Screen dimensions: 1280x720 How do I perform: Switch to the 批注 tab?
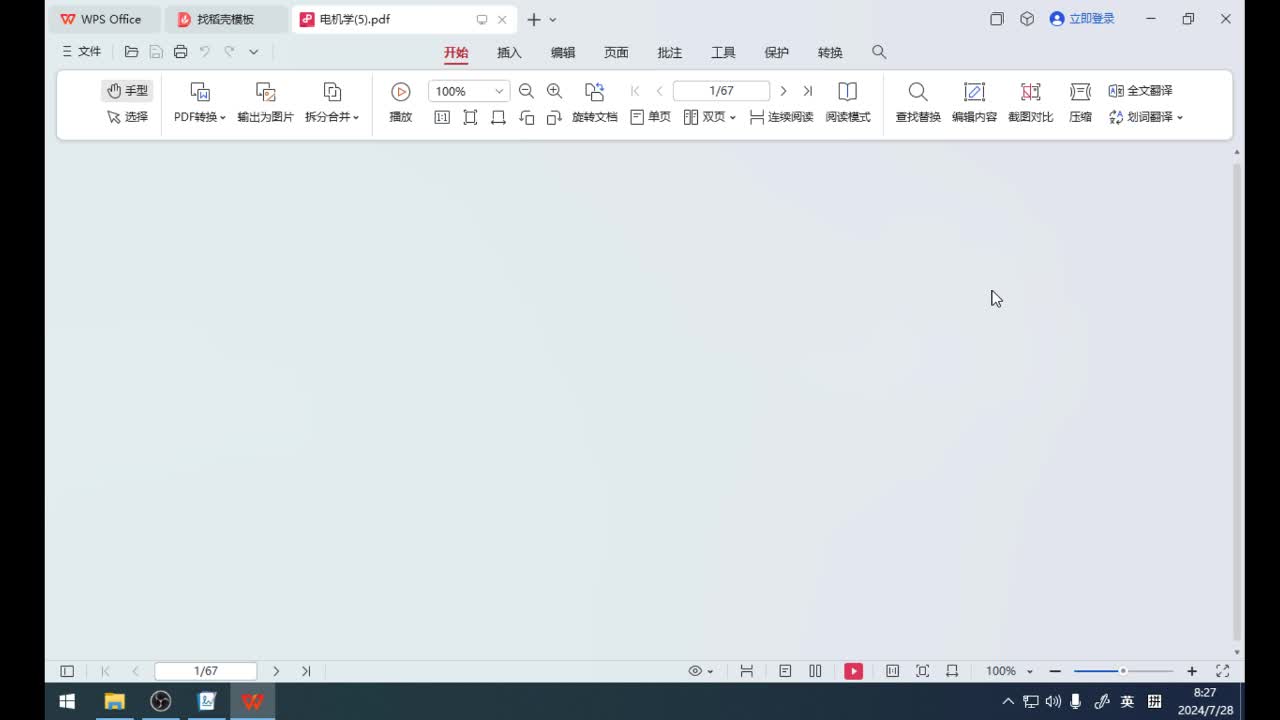pos(670,52)
